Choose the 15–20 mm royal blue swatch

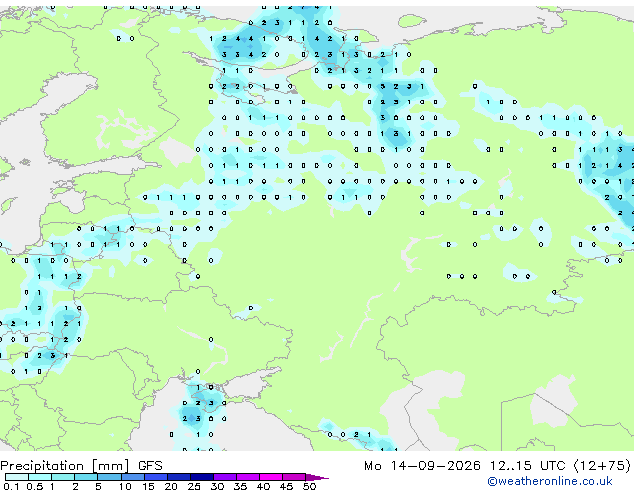(155, 477)
